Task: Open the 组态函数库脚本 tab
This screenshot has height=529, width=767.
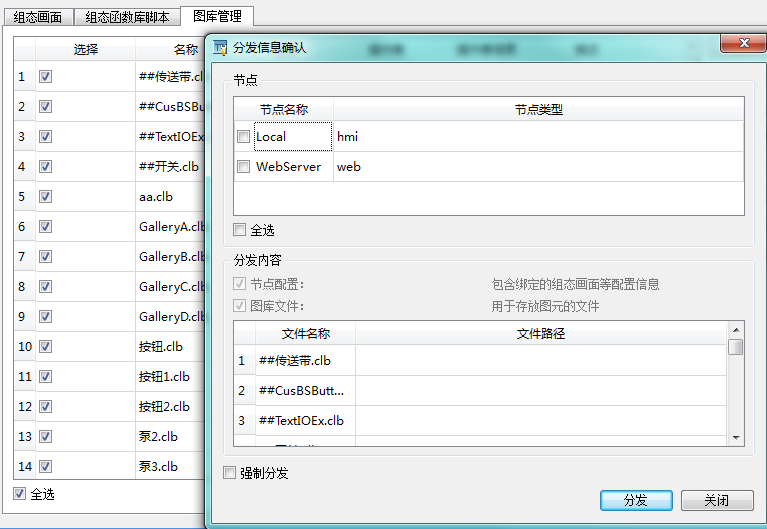Action: [x=127, y=17]
